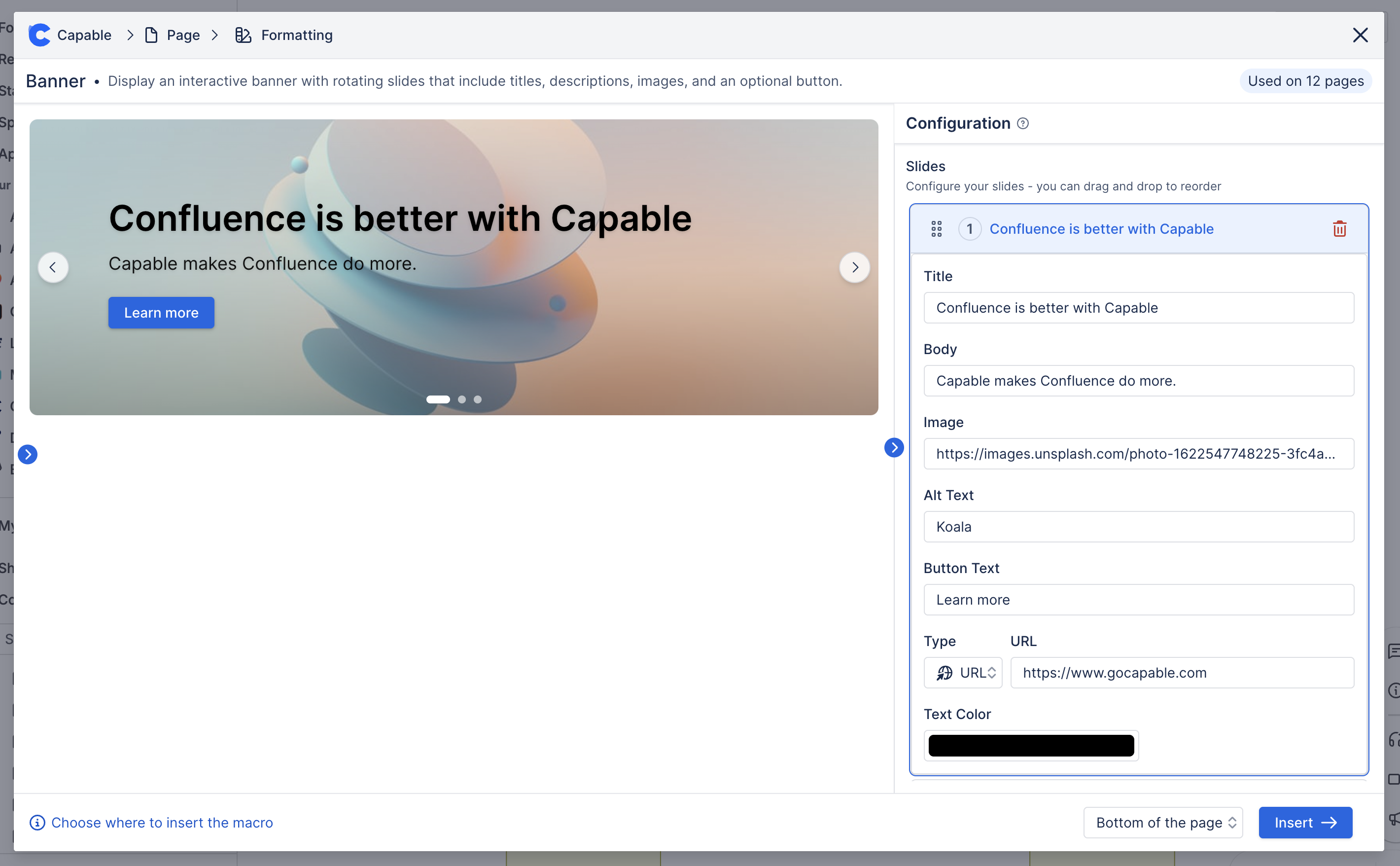Viewport: 1400px width, 866px height.
Task: Close the Banner macro dialog
Action: (1360, 35)
